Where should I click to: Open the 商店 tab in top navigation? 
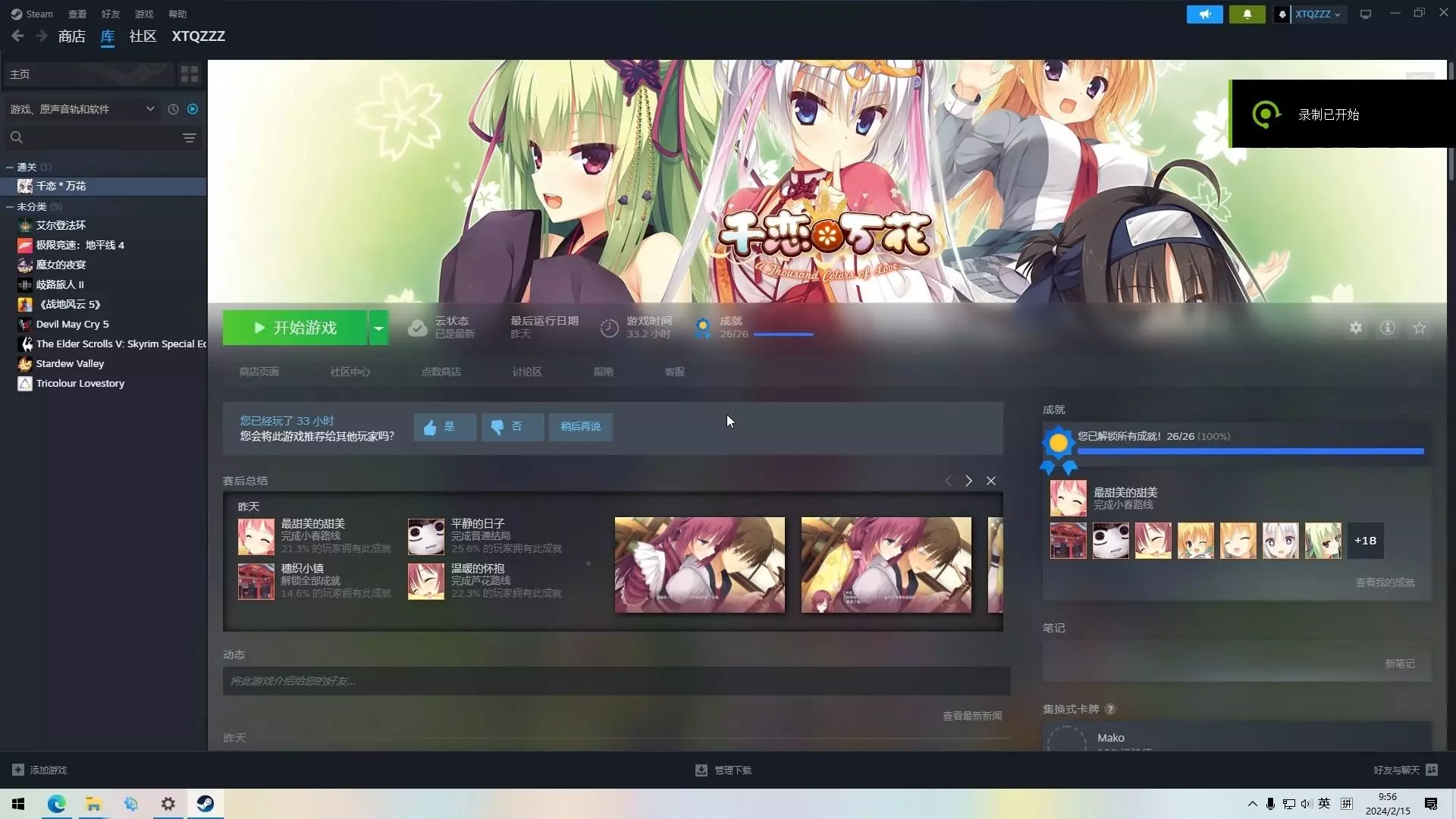tap(71, 36)
